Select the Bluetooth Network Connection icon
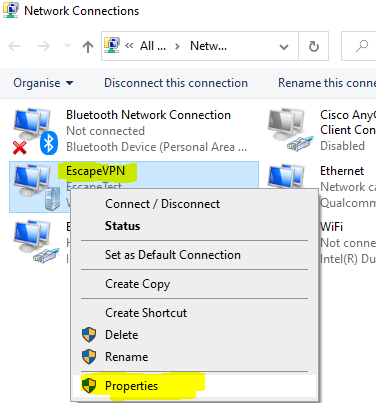Screen dimensions: 376x403 click(35, 131)
